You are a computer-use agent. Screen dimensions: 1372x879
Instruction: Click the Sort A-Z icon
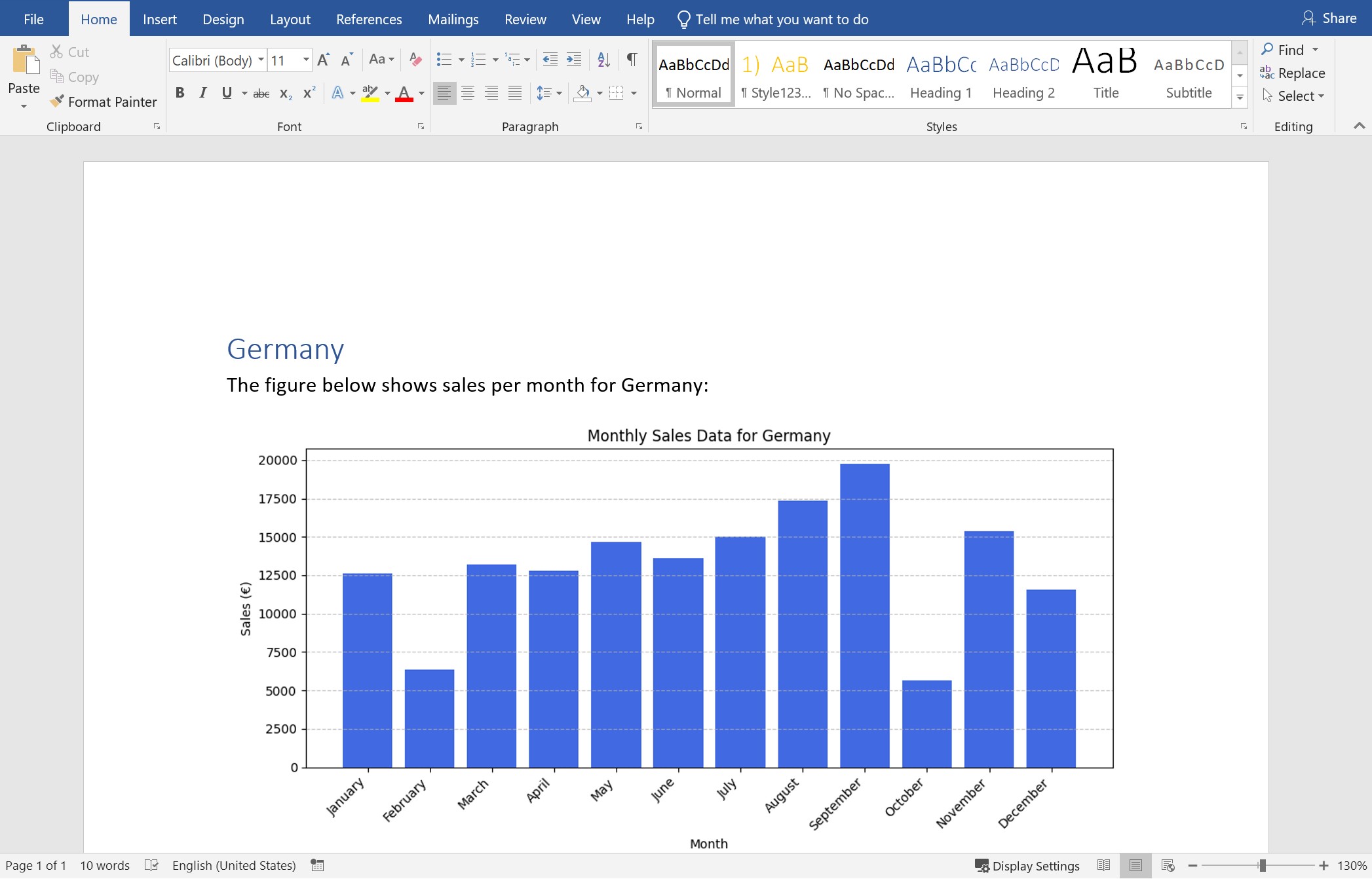pos(603,60)
